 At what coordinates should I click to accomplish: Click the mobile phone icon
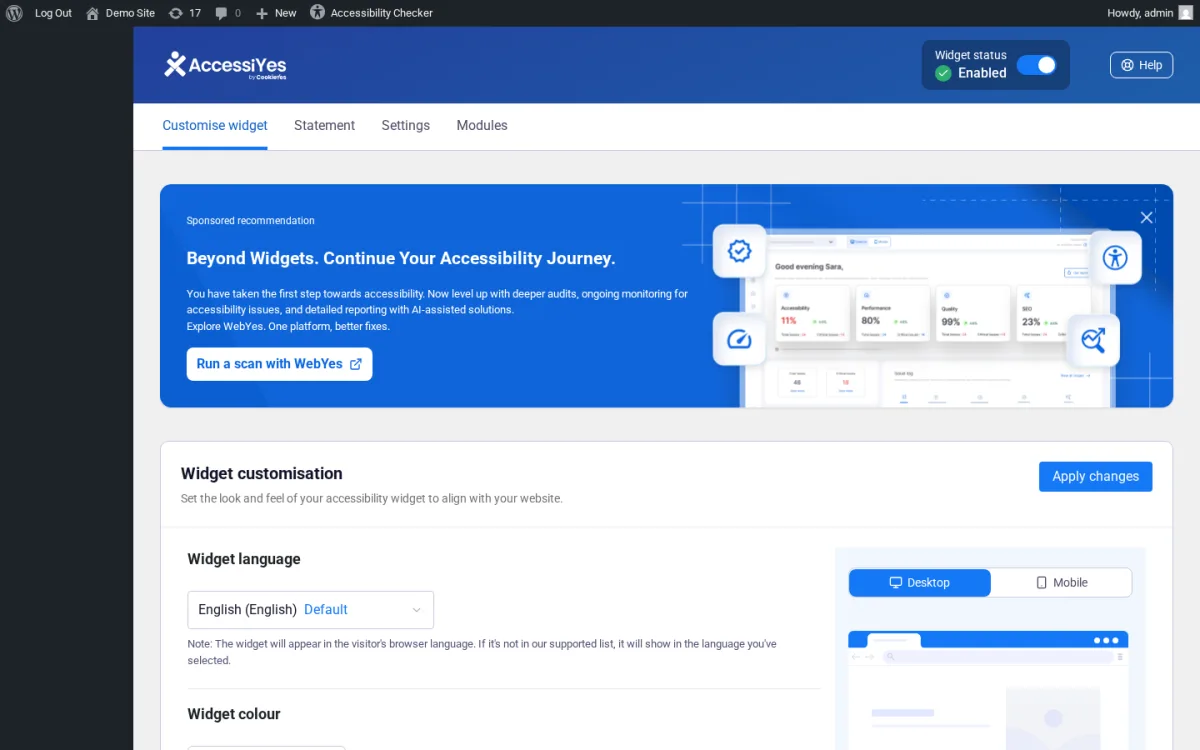[x=1041, y=583]
